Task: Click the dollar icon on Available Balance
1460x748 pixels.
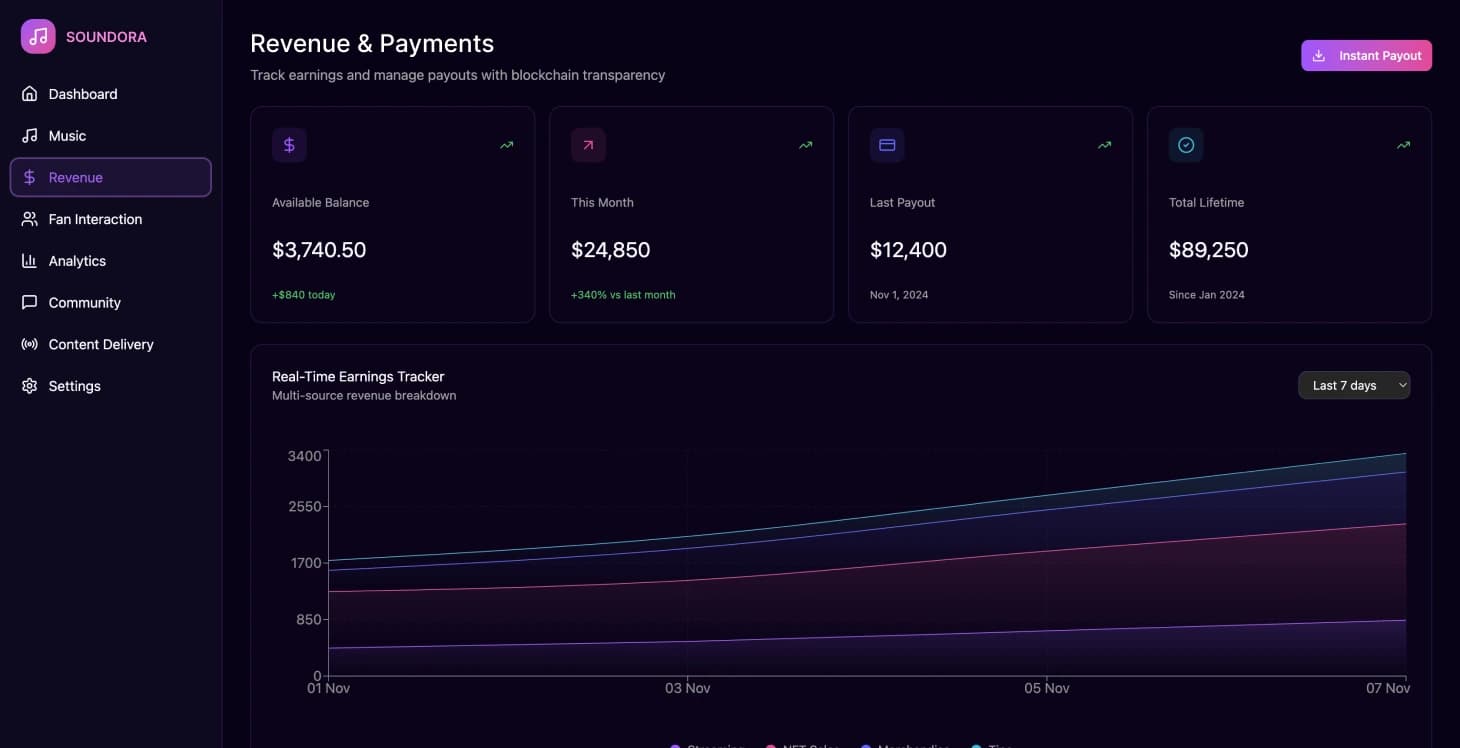Action: 289,145
